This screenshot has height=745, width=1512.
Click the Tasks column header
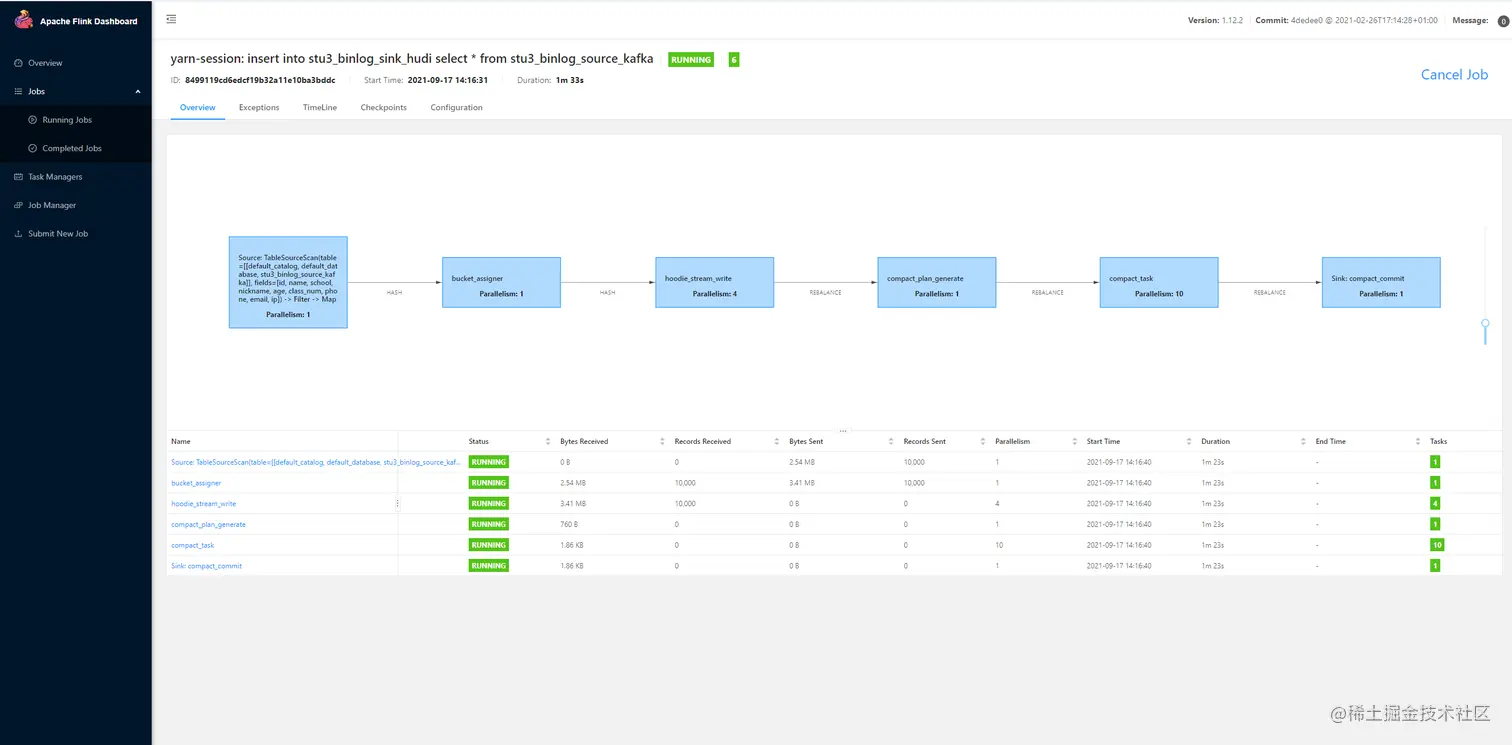1439,441
